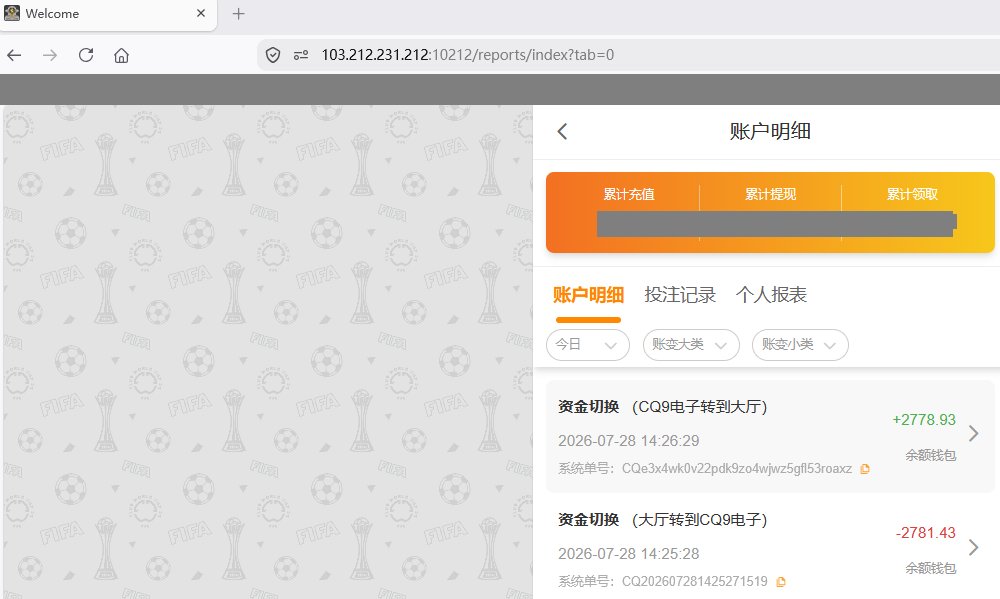Go back using the browser back arrow
The width and height of the screenshot is (1000, 599).
coord(14,55)
